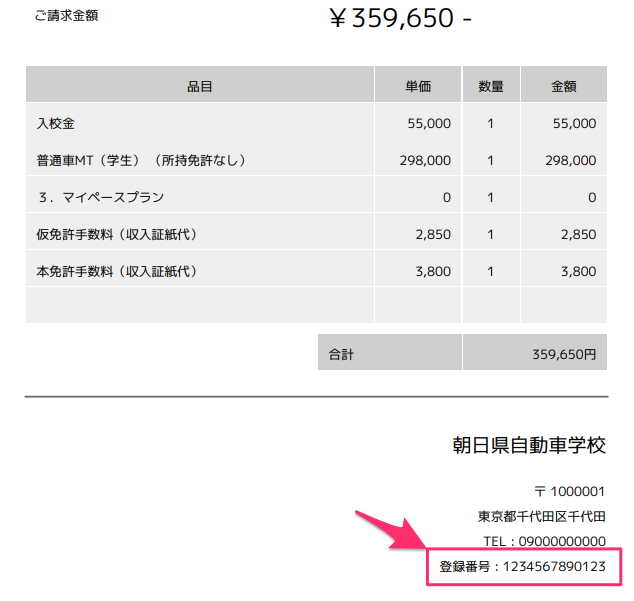Screen dimensions: 634x601
Task: Click the マイペースプラン item label
Action: [x=100, y=197]
